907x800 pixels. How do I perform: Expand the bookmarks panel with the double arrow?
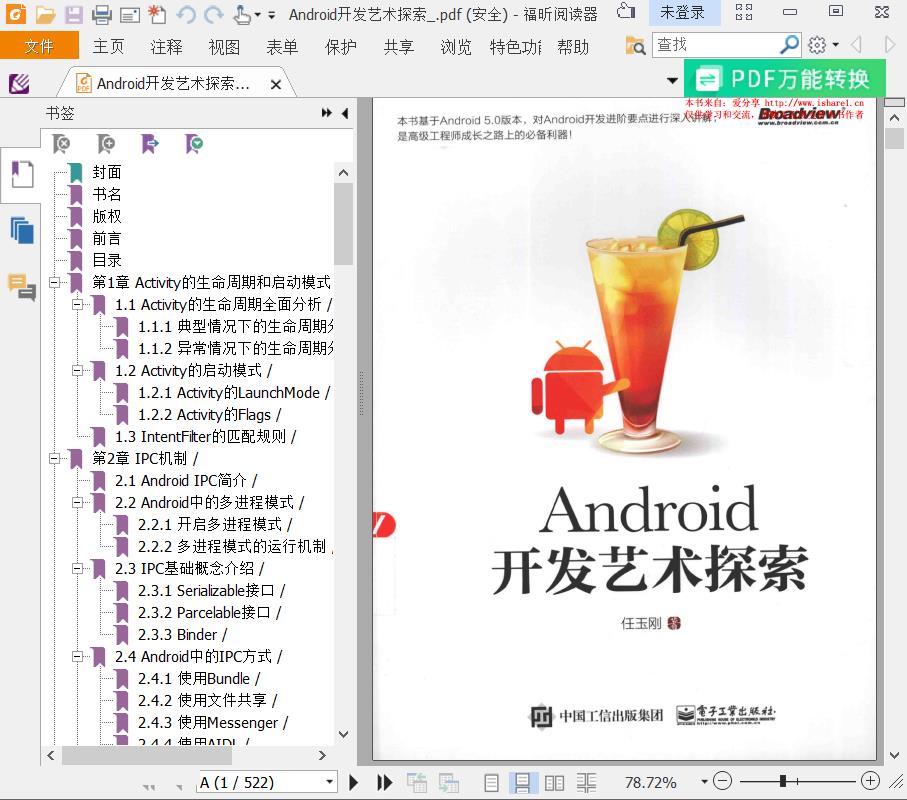[327, 113]
